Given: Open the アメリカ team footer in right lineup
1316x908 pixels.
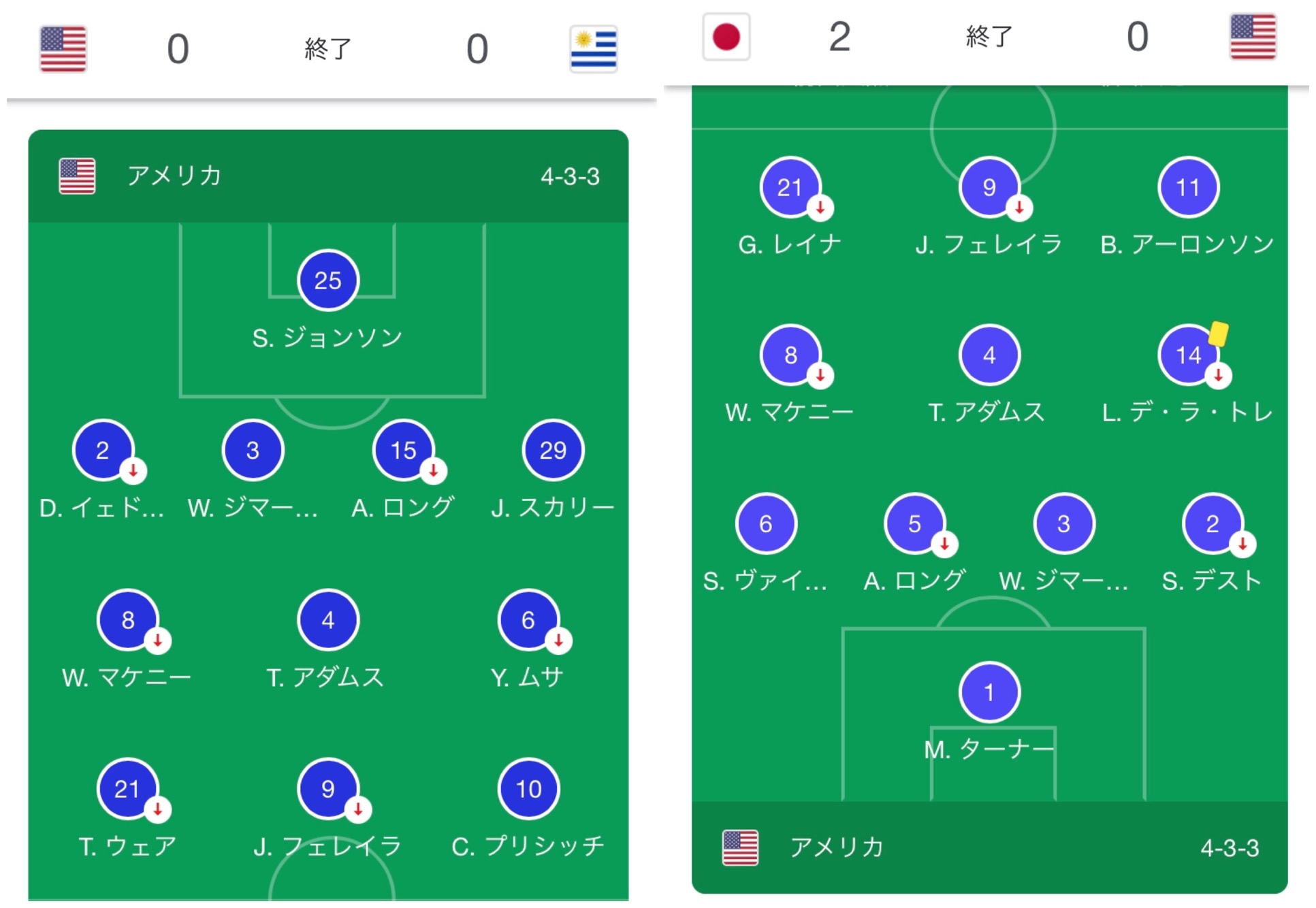Looking at the screenshot, I should (x=836, y=847).
